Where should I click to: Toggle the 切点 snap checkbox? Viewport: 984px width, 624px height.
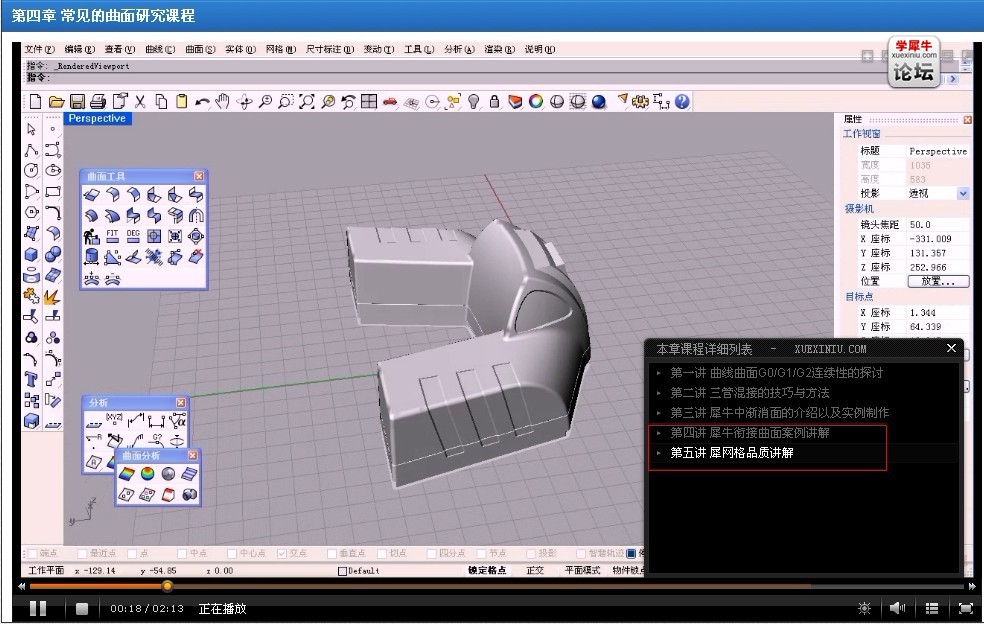pos(382,554)
